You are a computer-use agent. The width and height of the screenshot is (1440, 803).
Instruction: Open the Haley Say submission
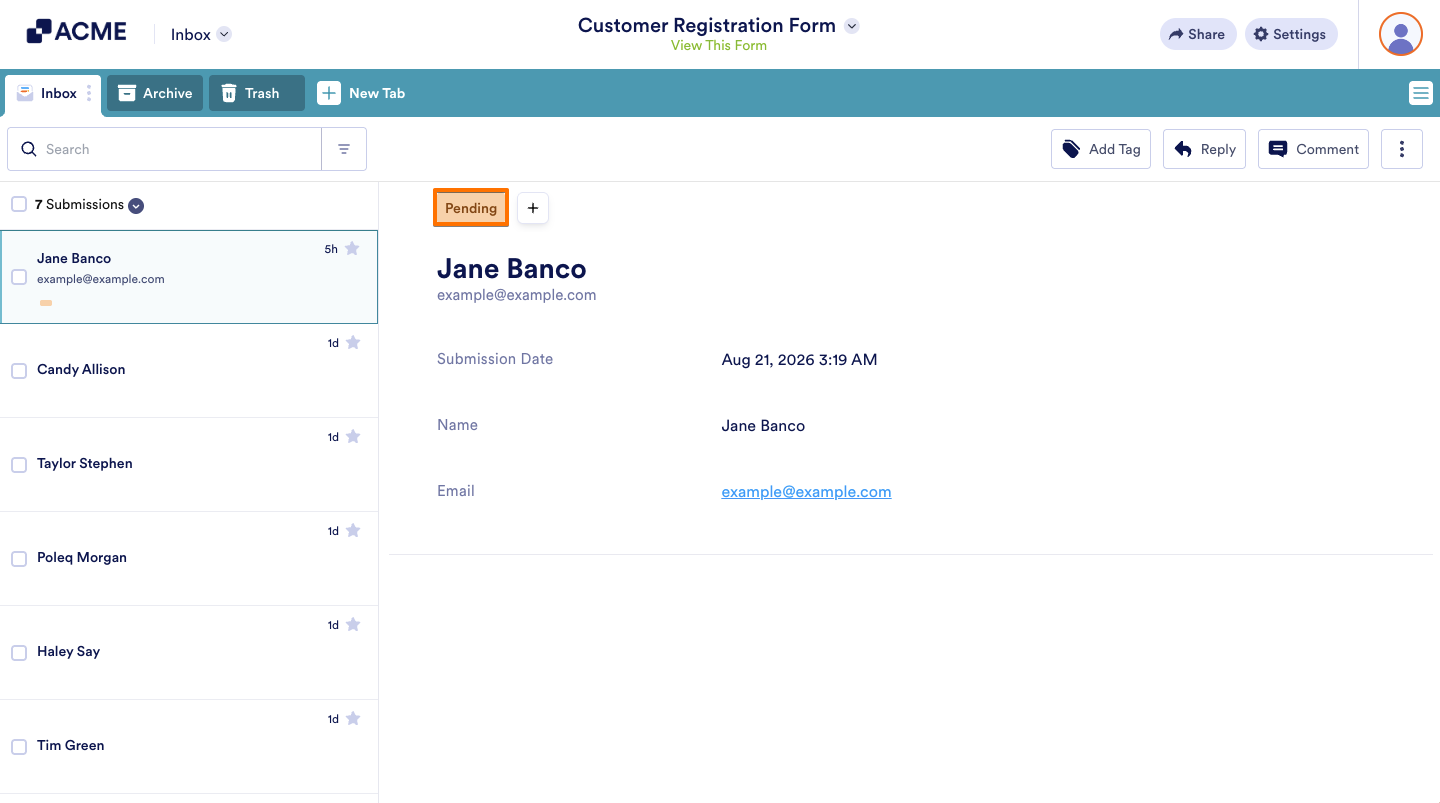point(189,653)
